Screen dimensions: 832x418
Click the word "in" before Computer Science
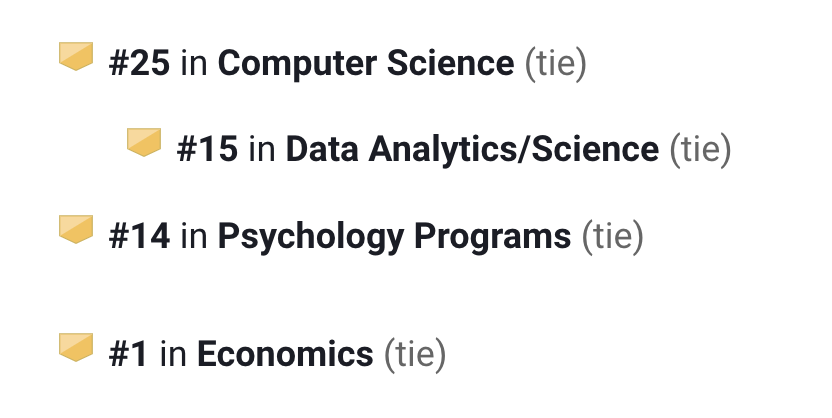194,64
